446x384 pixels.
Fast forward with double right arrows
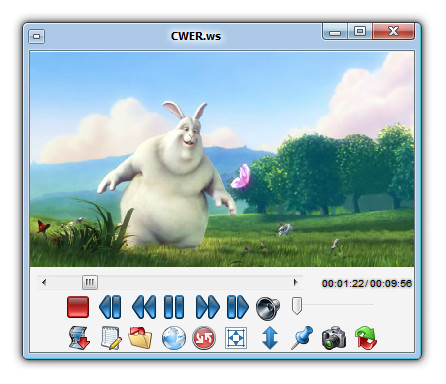tap(208, 307)
